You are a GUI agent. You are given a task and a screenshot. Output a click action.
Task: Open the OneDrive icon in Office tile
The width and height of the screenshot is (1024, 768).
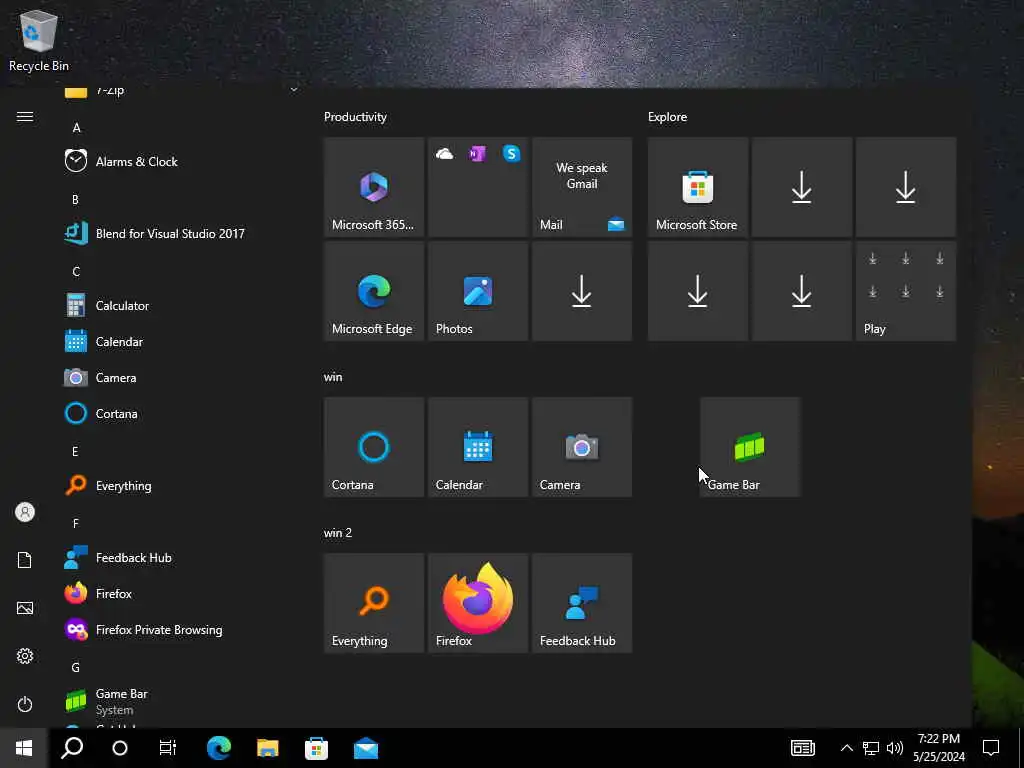444,154
